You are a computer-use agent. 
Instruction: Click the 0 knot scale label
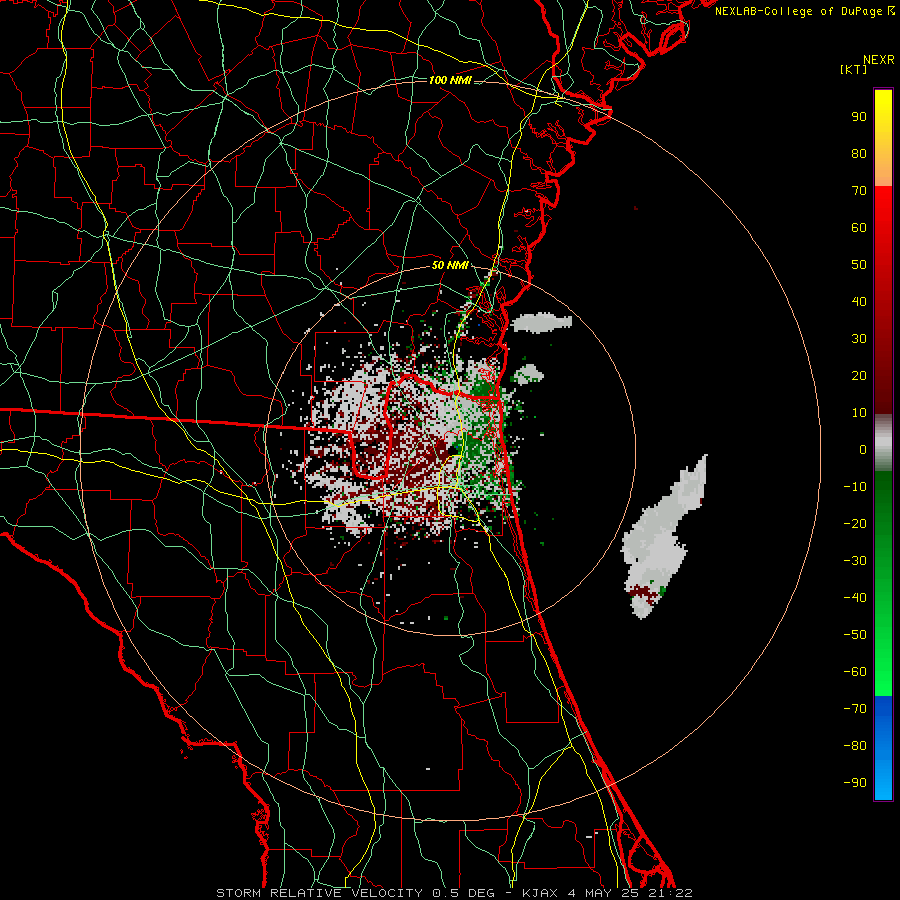(x=863, y=450)
